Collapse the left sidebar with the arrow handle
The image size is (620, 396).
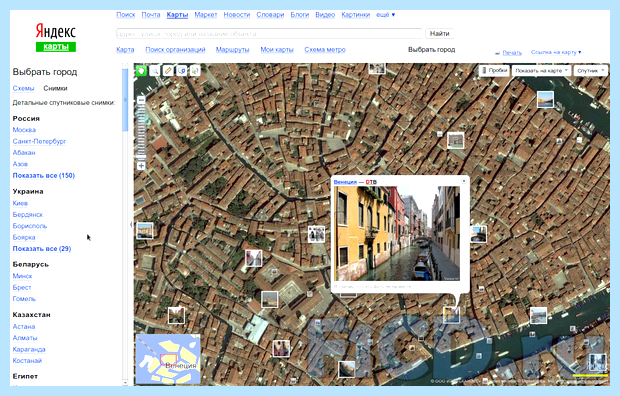coord(131,225)
